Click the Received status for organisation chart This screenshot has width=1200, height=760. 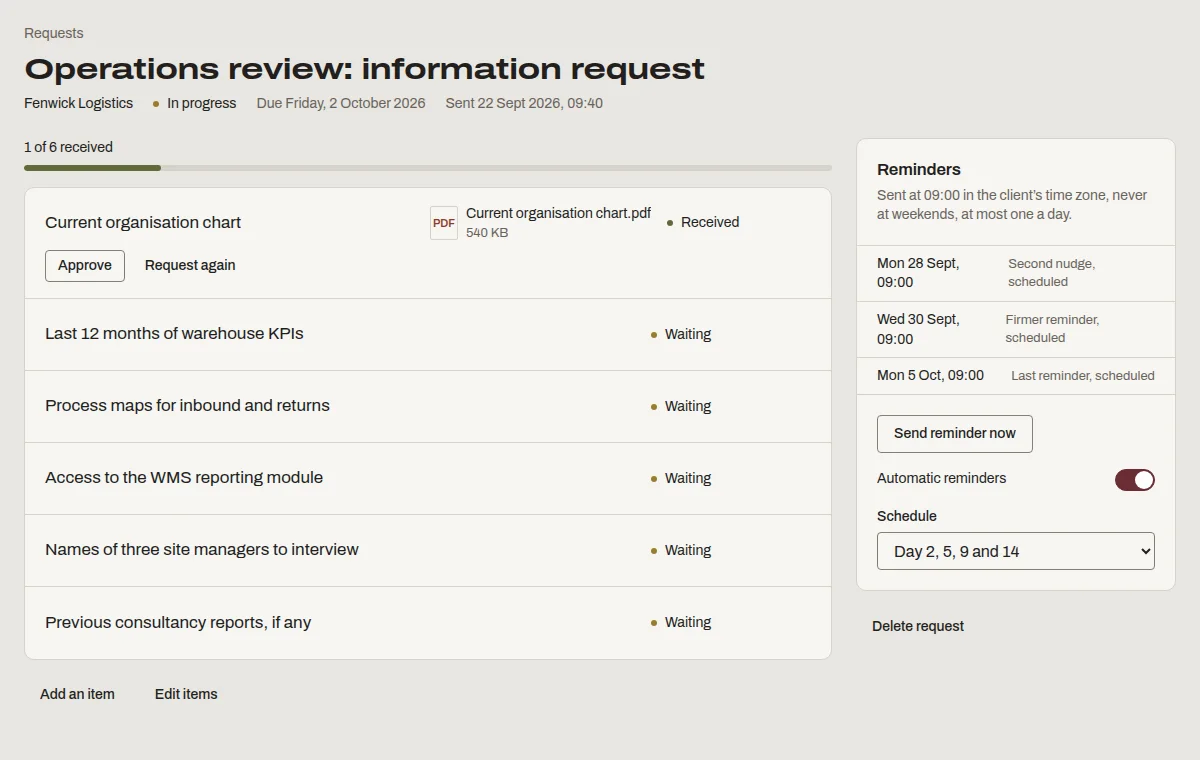coord(703,222)
